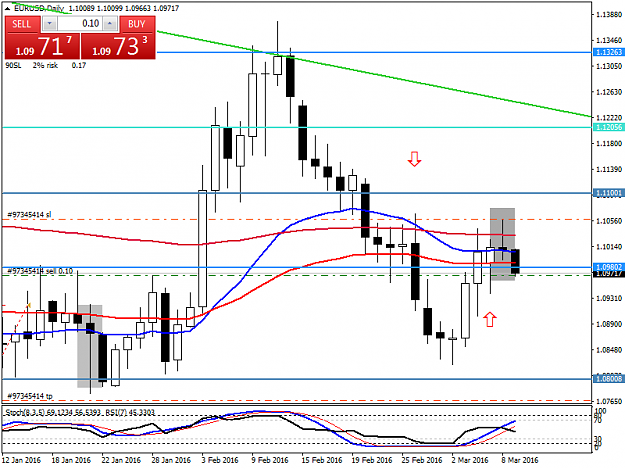Click the 0.17 lot size text
This screenshot has width=625, height=469.
coord(79,65)
